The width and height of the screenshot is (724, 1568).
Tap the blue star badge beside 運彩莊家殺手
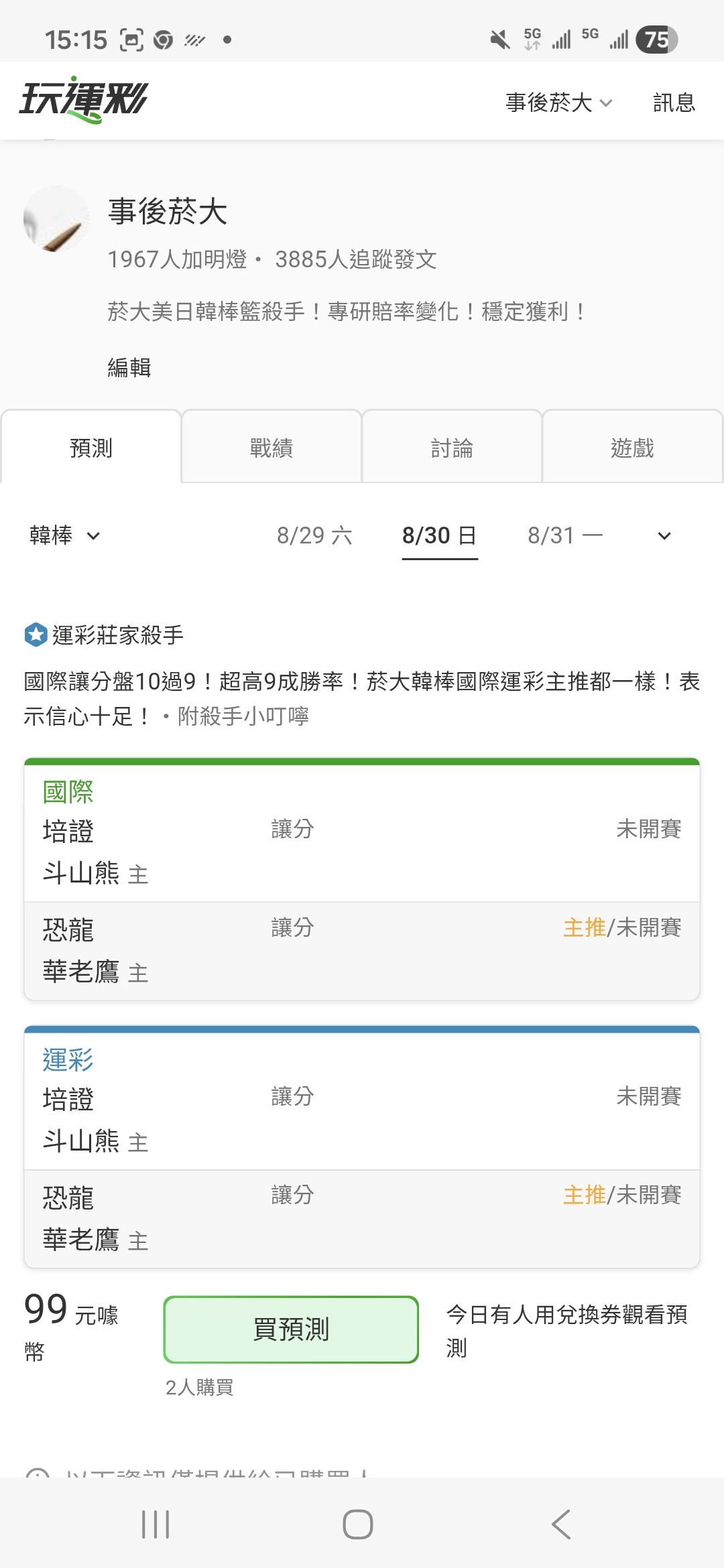[x=36, y=635]
